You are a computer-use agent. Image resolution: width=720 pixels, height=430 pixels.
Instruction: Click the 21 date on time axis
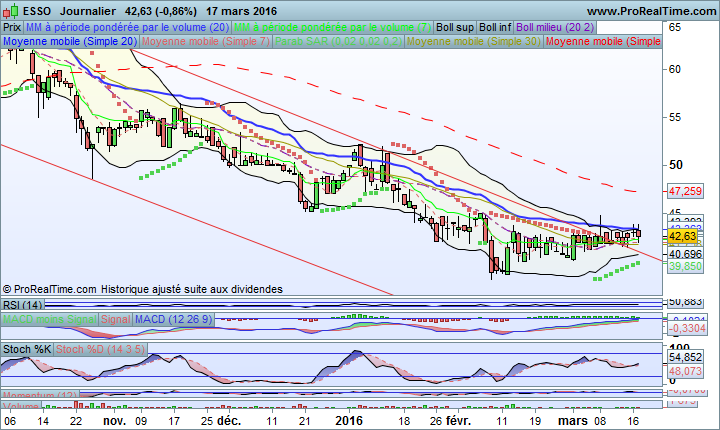coord(304,421)
